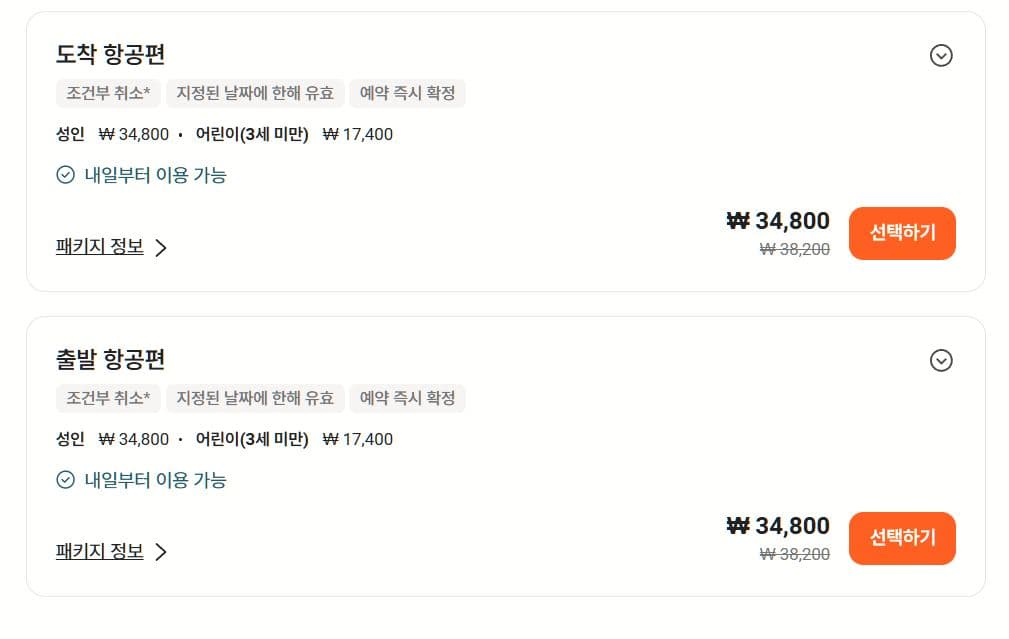
Task: Click the checkmark circle icon next to 내일부터 이용 가능 in arrival card
Action: point(62,174)
